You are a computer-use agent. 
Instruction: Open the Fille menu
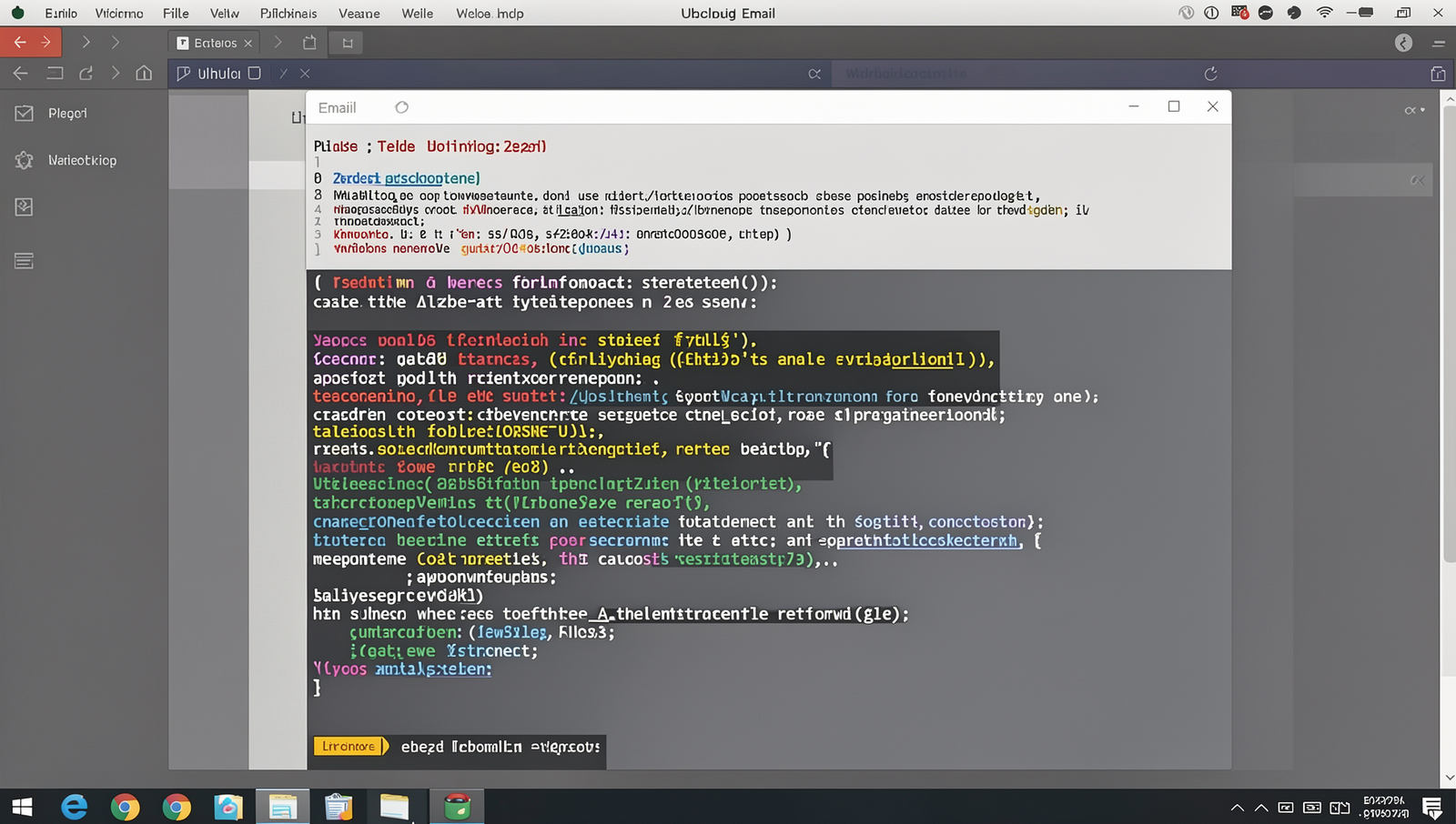pos(176,13)
